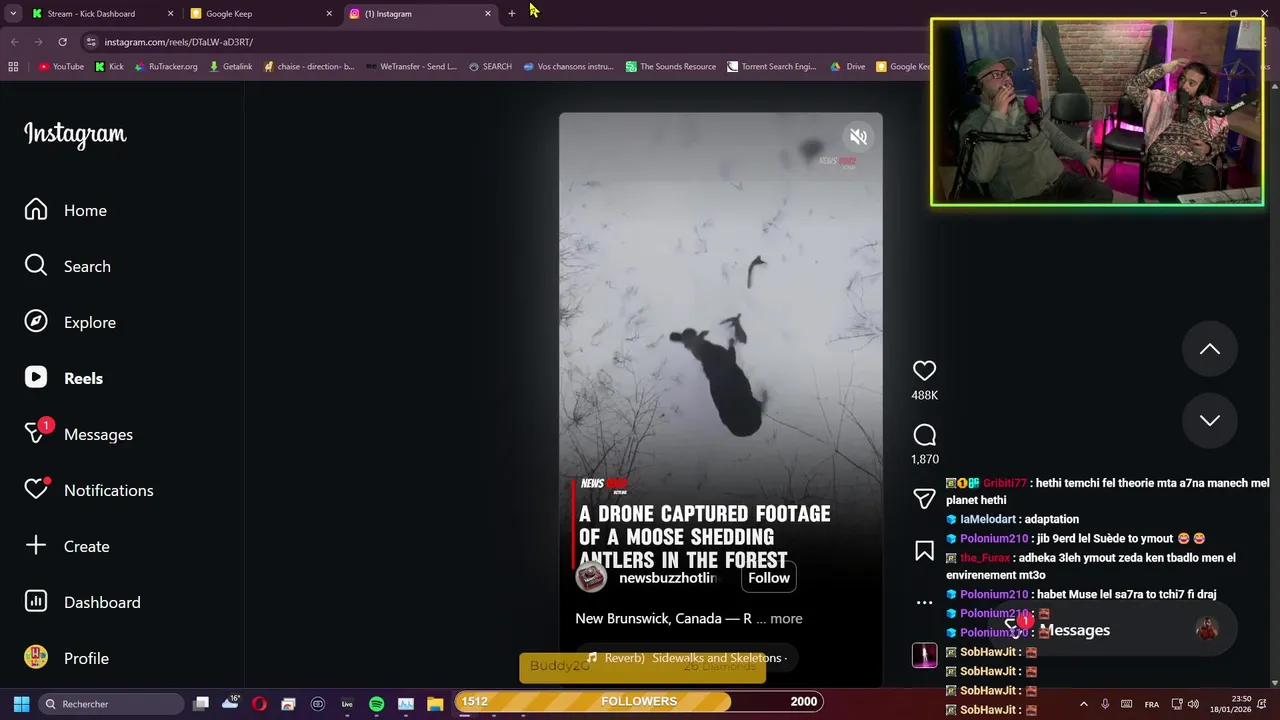Share the reel via send icon
The width and height of the screenshot is (1280, 720).
(924, 498)
